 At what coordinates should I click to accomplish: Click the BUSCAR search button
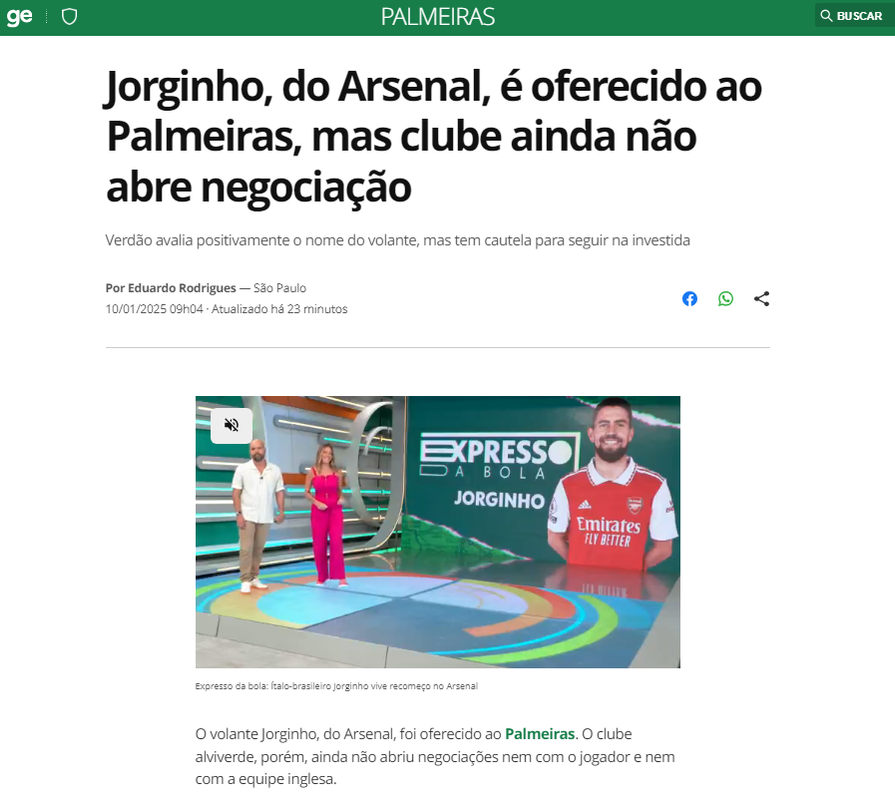click(x=852, y=16)
